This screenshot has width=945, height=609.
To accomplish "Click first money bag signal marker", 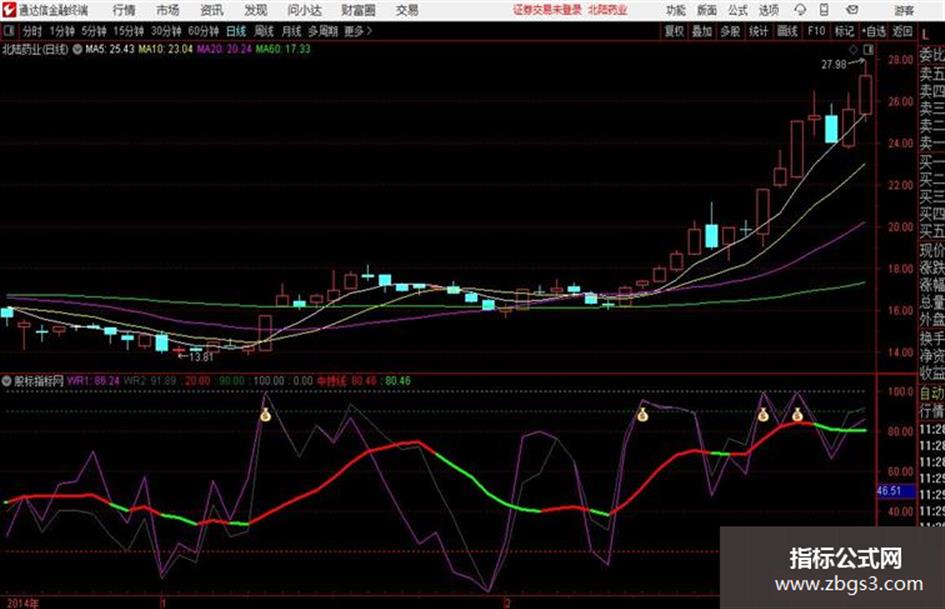I will [x=265, y=414].
